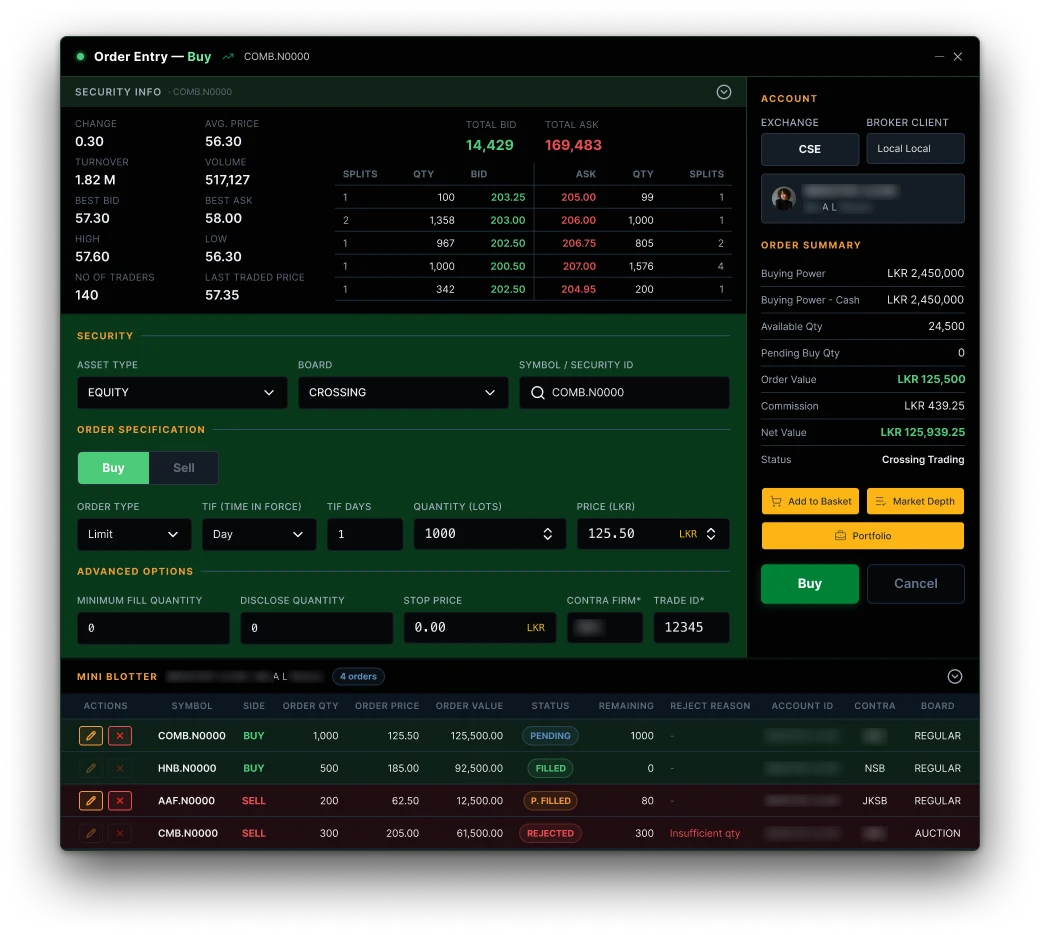Click cancel X on CMB.N0000 row
Image resolution: width=1040 pixels, height=935 pixels.
(x=119, y=833)
